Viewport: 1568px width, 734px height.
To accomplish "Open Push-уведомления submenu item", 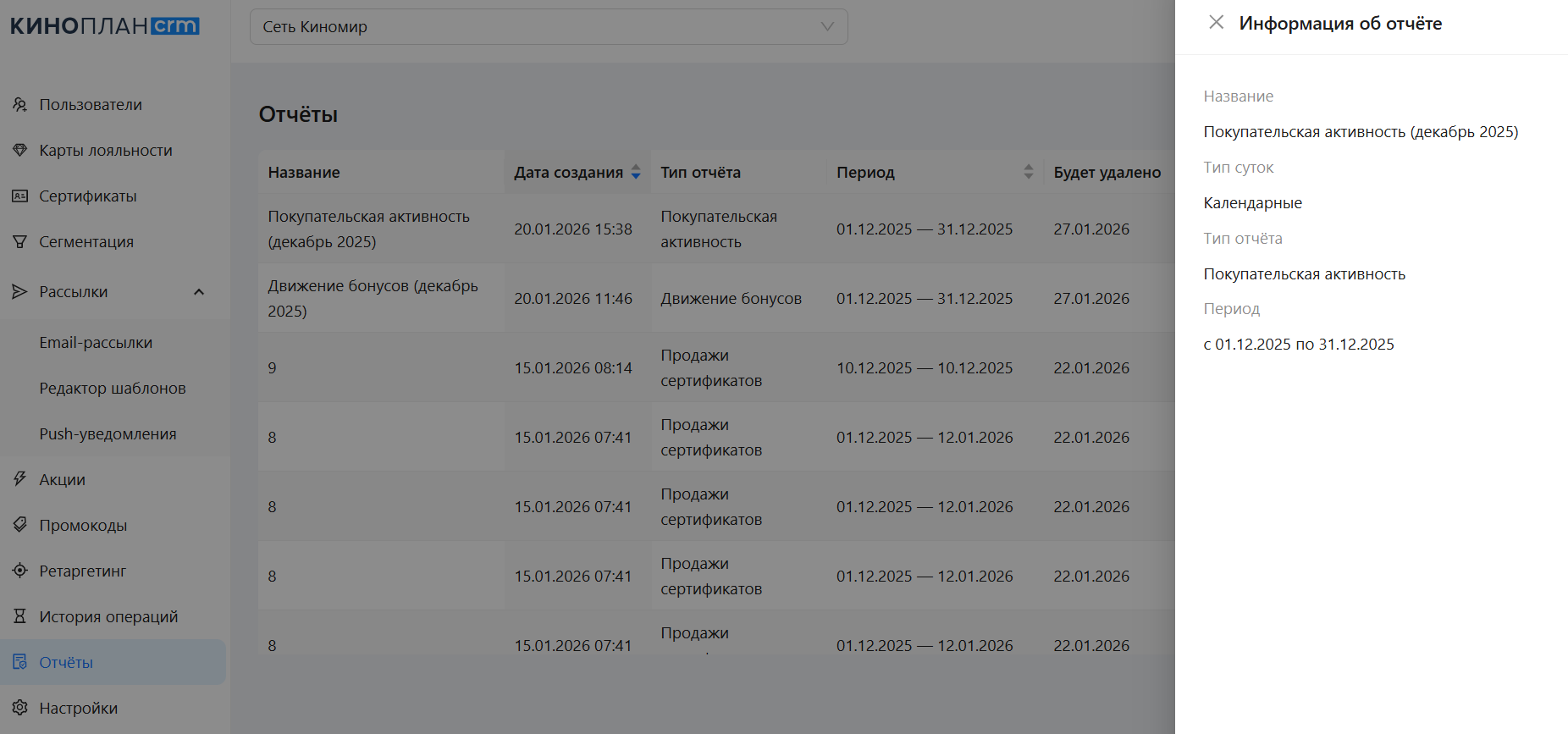I will coord(108,434).
